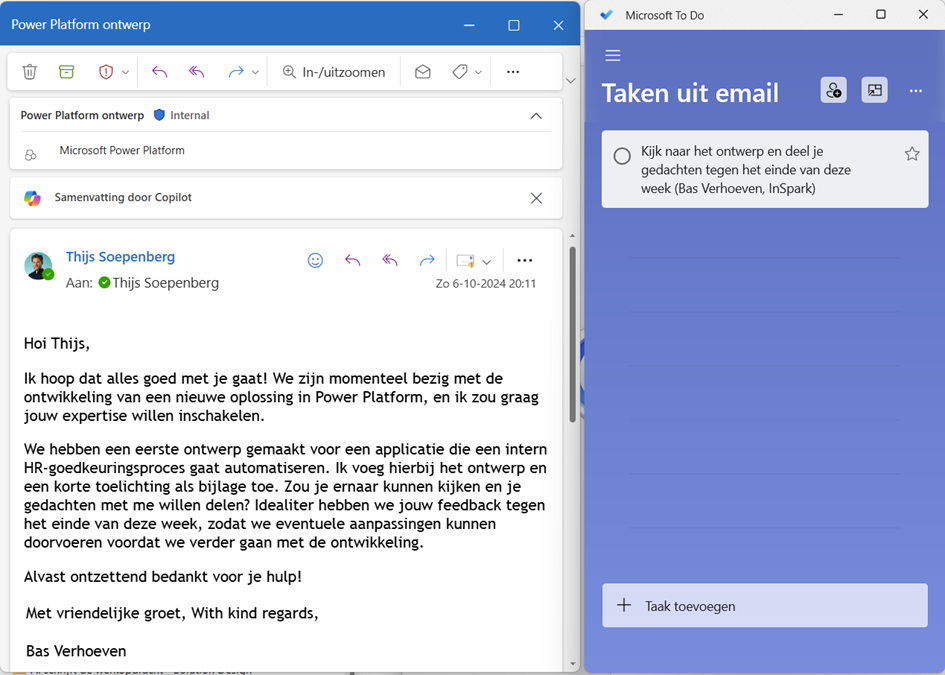Mark message read/unread with envelope icon
945x675 pixels.
click(x=423, y=72)
